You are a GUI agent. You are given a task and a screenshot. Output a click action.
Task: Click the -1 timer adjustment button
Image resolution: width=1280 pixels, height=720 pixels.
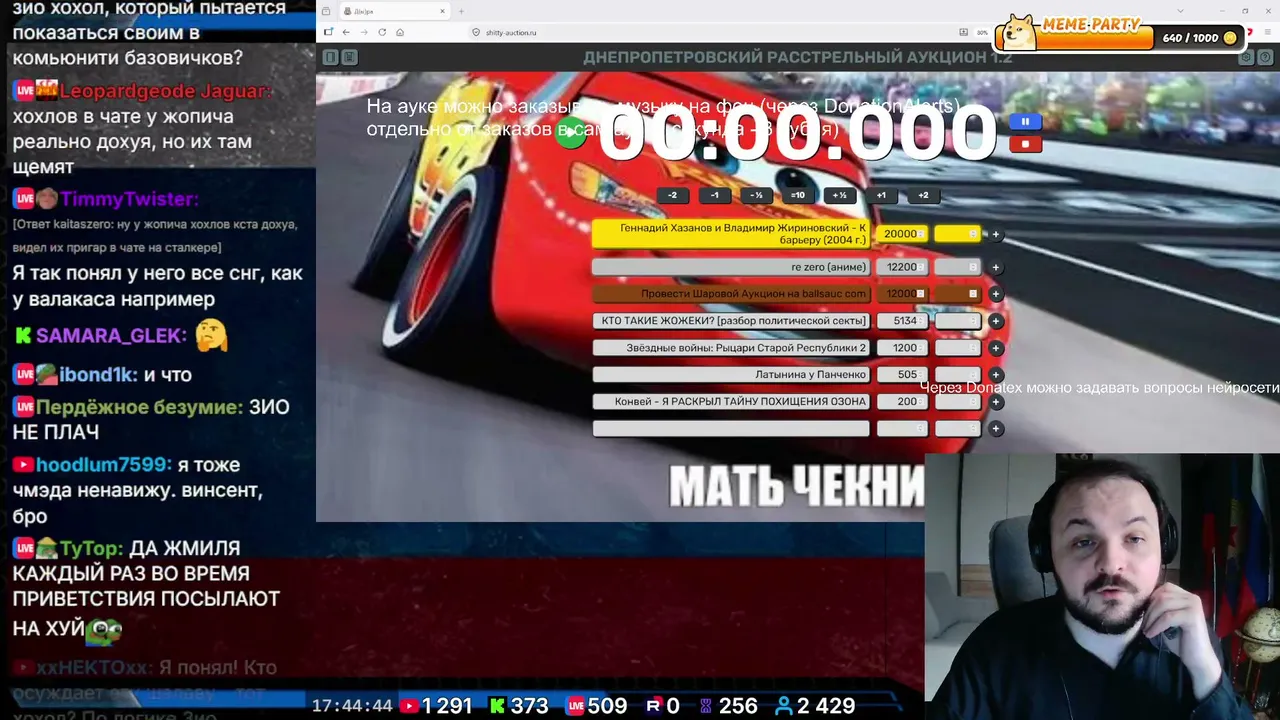714,196
